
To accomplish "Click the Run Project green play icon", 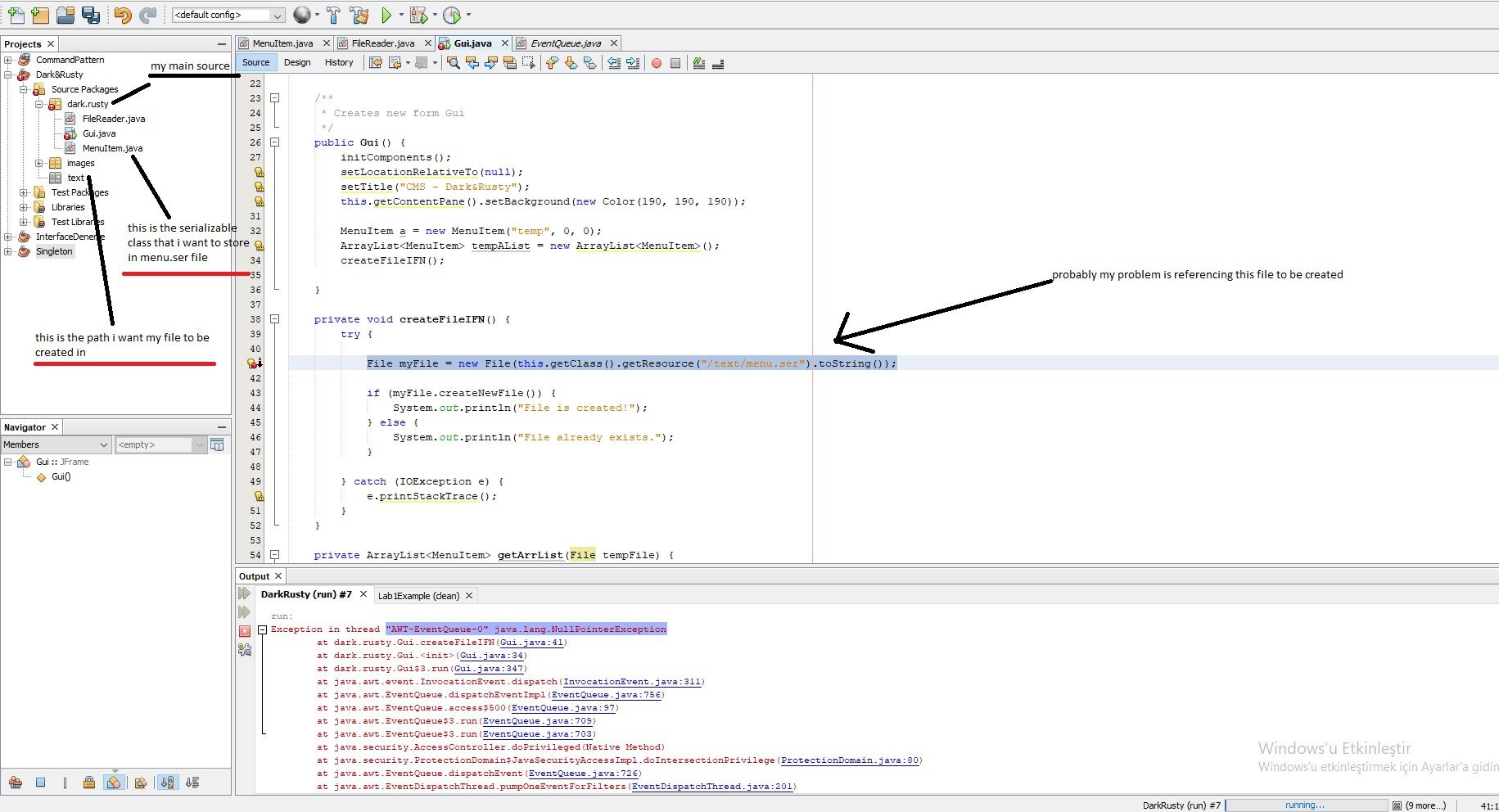I will [386, 15].
